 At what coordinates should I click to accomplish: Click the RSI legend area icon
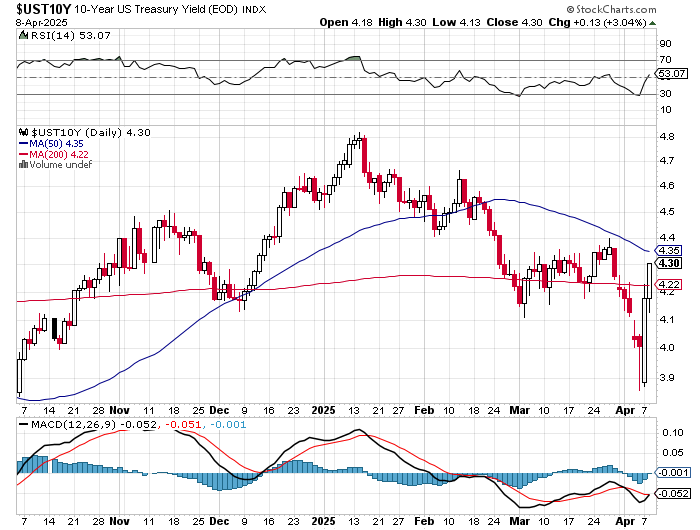pyautogui.click(x=23, y=35)
